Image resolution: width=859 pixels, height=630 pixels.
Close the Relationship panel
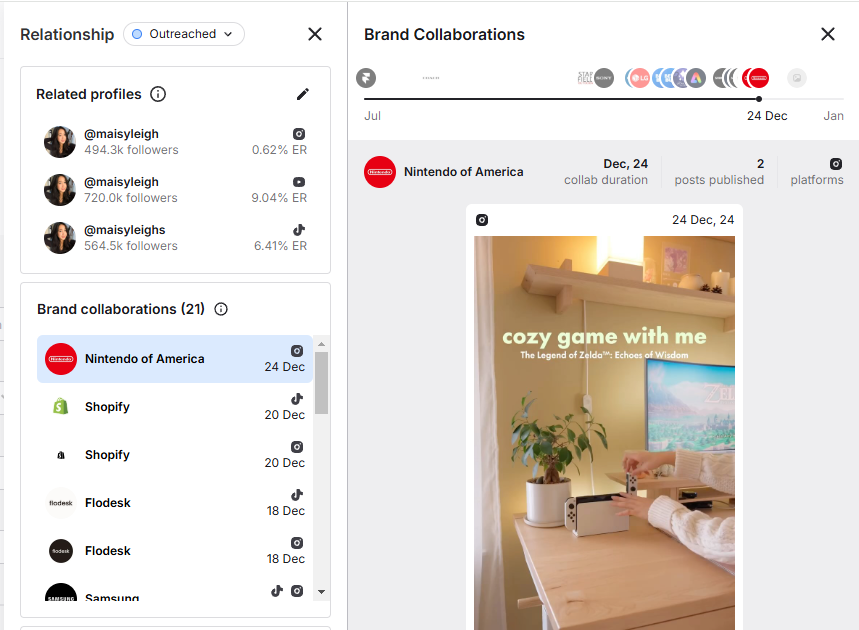(x=315, y=34)
